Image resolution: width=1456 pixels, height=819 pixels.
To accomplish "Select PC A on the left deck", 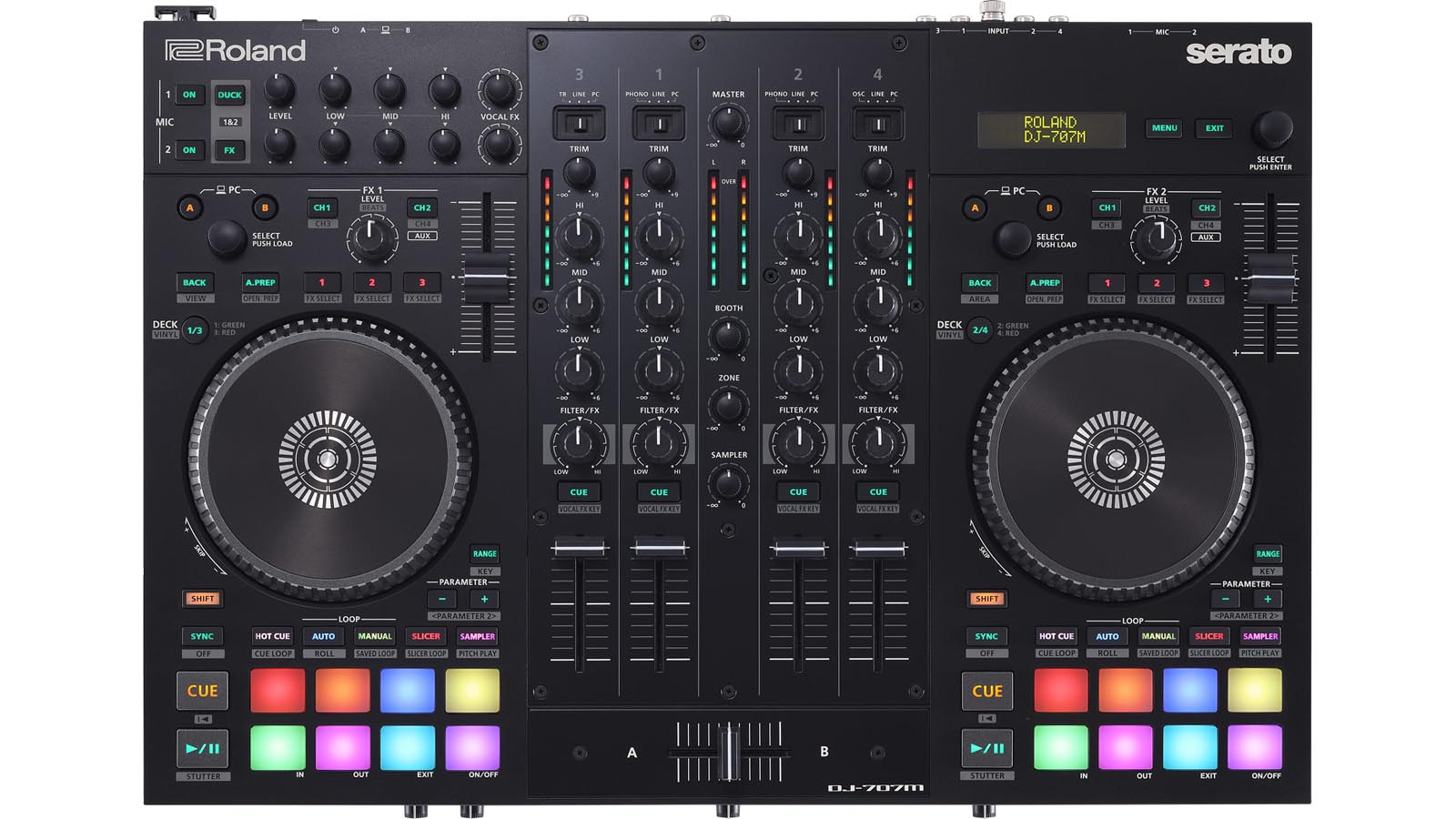I will pyautogui.click(x=190, y=207).
